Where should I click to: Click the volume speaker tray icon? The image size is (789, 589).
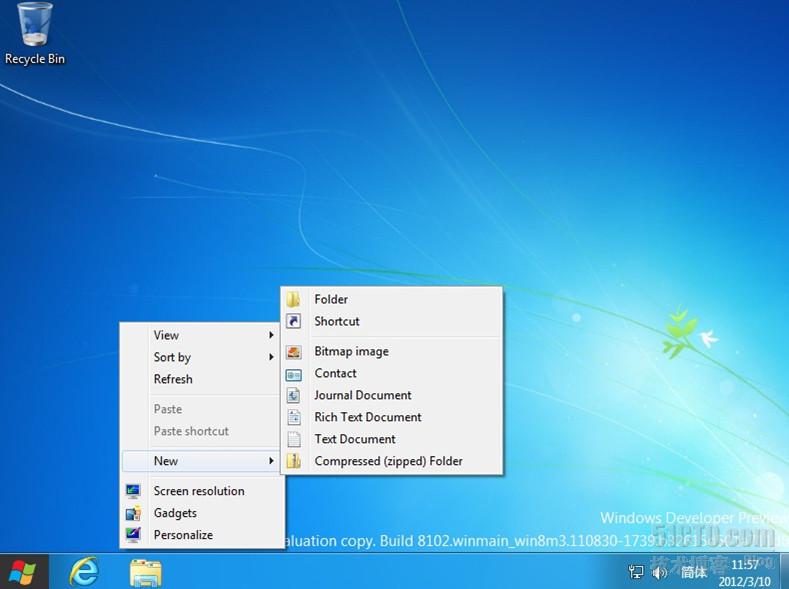pyautogui.click(x=659, y=572)
